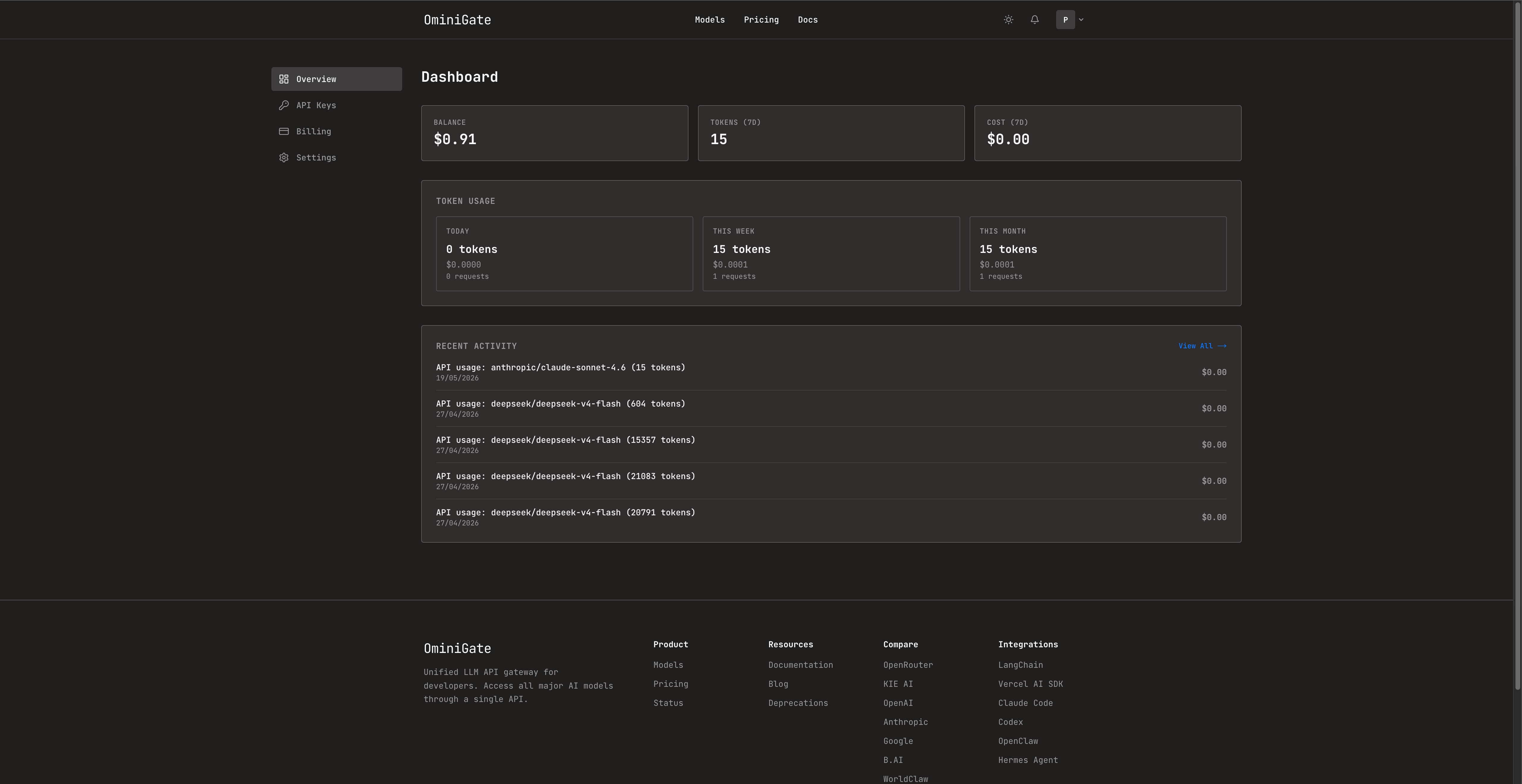Open KIE AI comparison link

898,684
